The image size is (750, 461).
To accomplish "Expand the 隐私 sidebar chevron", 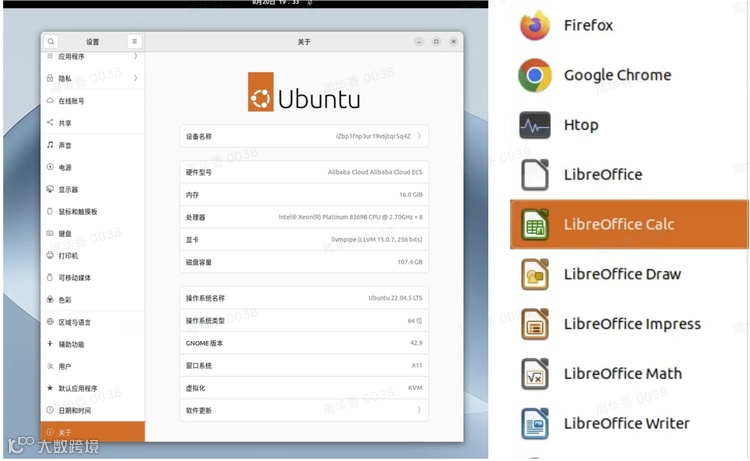I will pyautogui.click(x=136, y=78).
